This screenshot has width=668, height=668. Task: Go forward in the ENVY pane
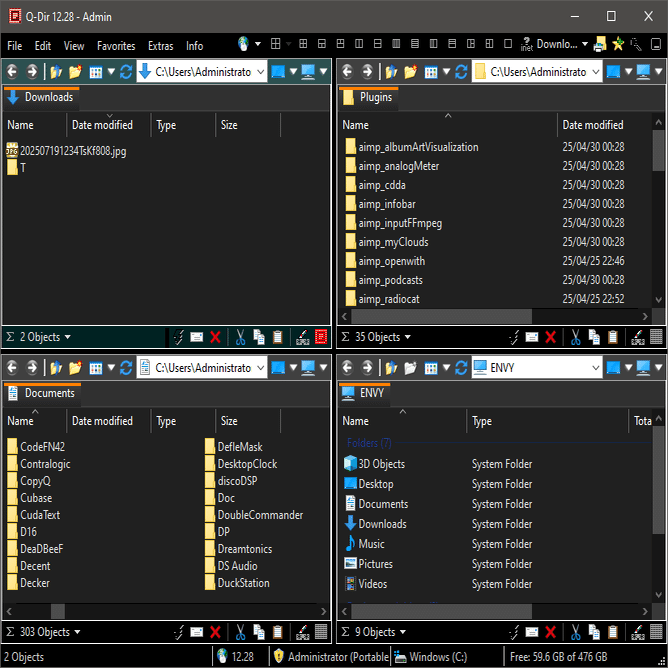367,367
